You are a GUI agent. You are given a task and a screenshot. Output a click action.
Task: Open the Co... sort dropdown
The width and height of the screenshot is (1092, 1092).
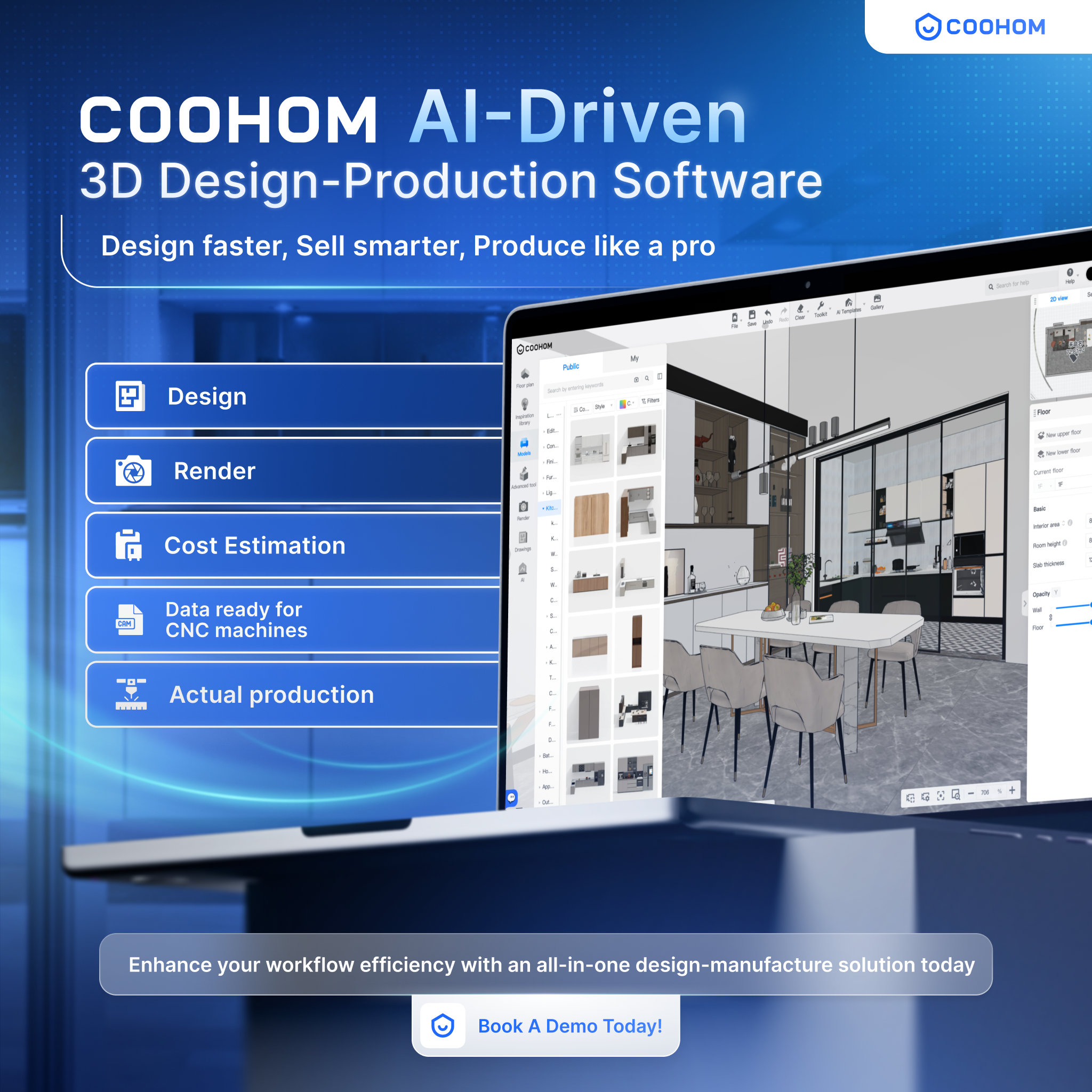(581, 409)
